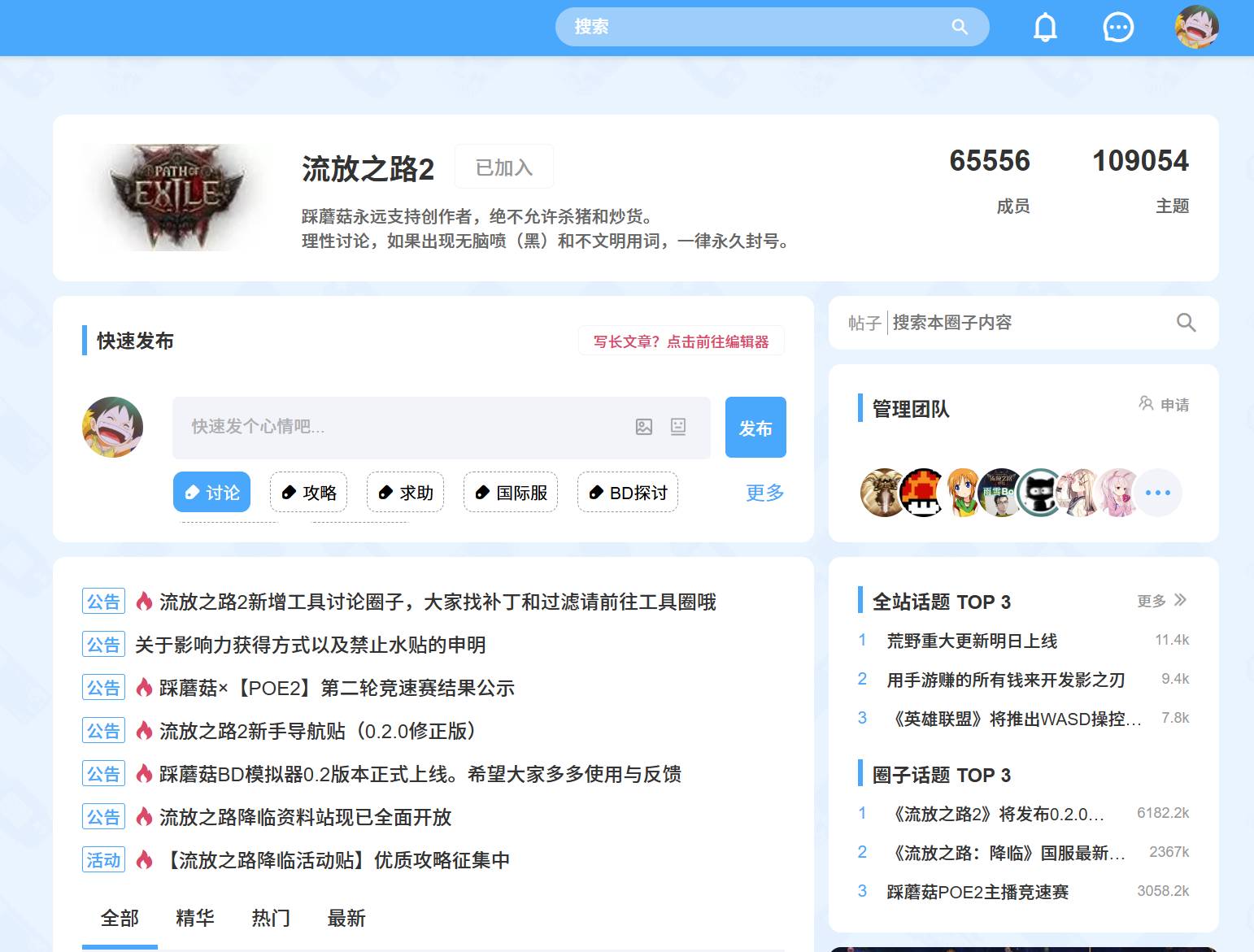Click search icon in circle search box
Image resolution: width=1254 pixels, height=952 pixels.
1186,323
